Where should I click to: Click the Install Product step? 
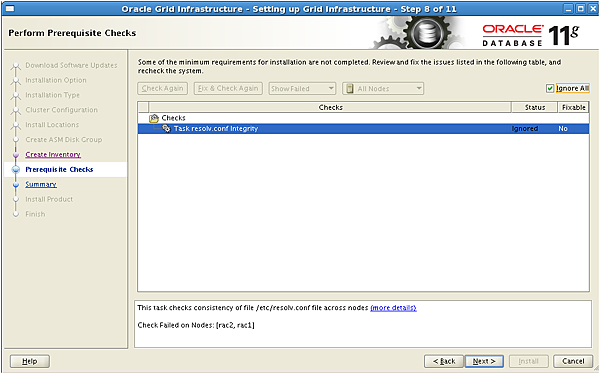pos(49,199)
